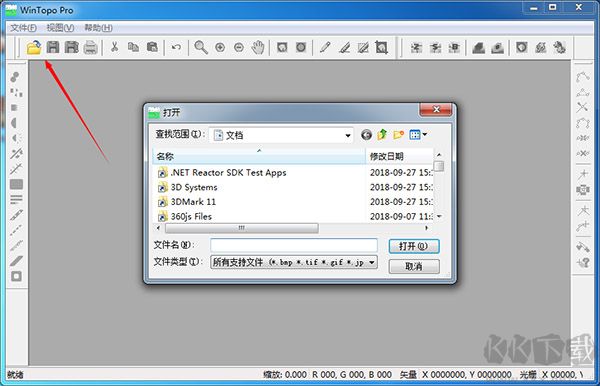This screenshot has height=386, width=600.
Task: Expand the 查找范围 location dropdown
Action: pyautogui.click(x=348, y=135)
